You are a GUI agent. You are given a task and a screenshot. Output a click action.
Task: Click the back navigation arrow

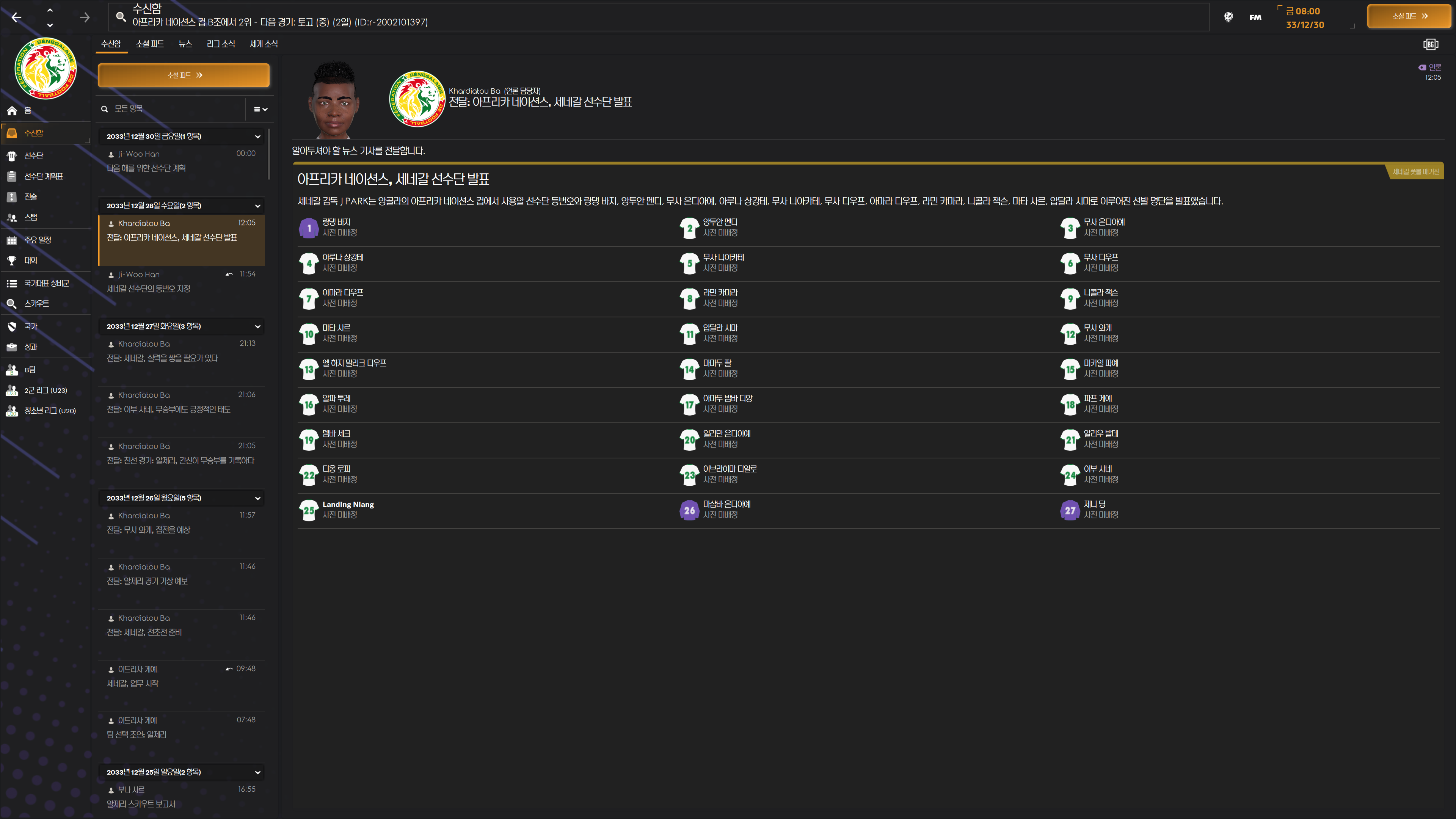tap(16, 17)
